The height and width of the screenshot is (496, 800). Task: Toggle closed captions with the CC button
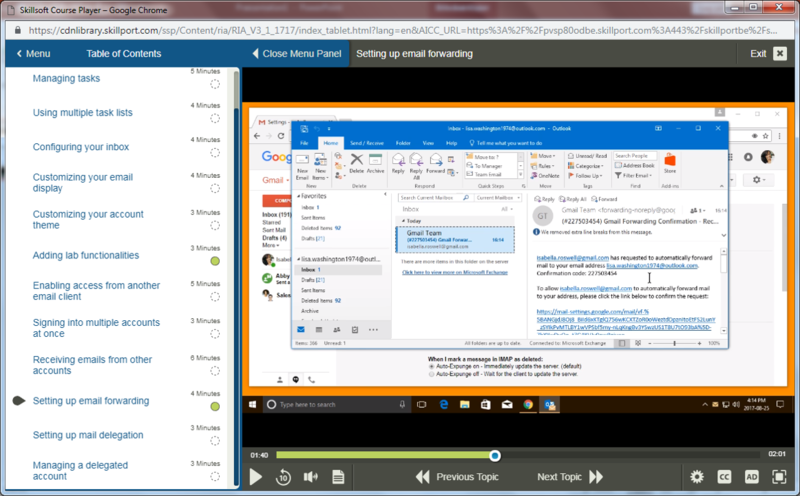[x=724, y=477]
